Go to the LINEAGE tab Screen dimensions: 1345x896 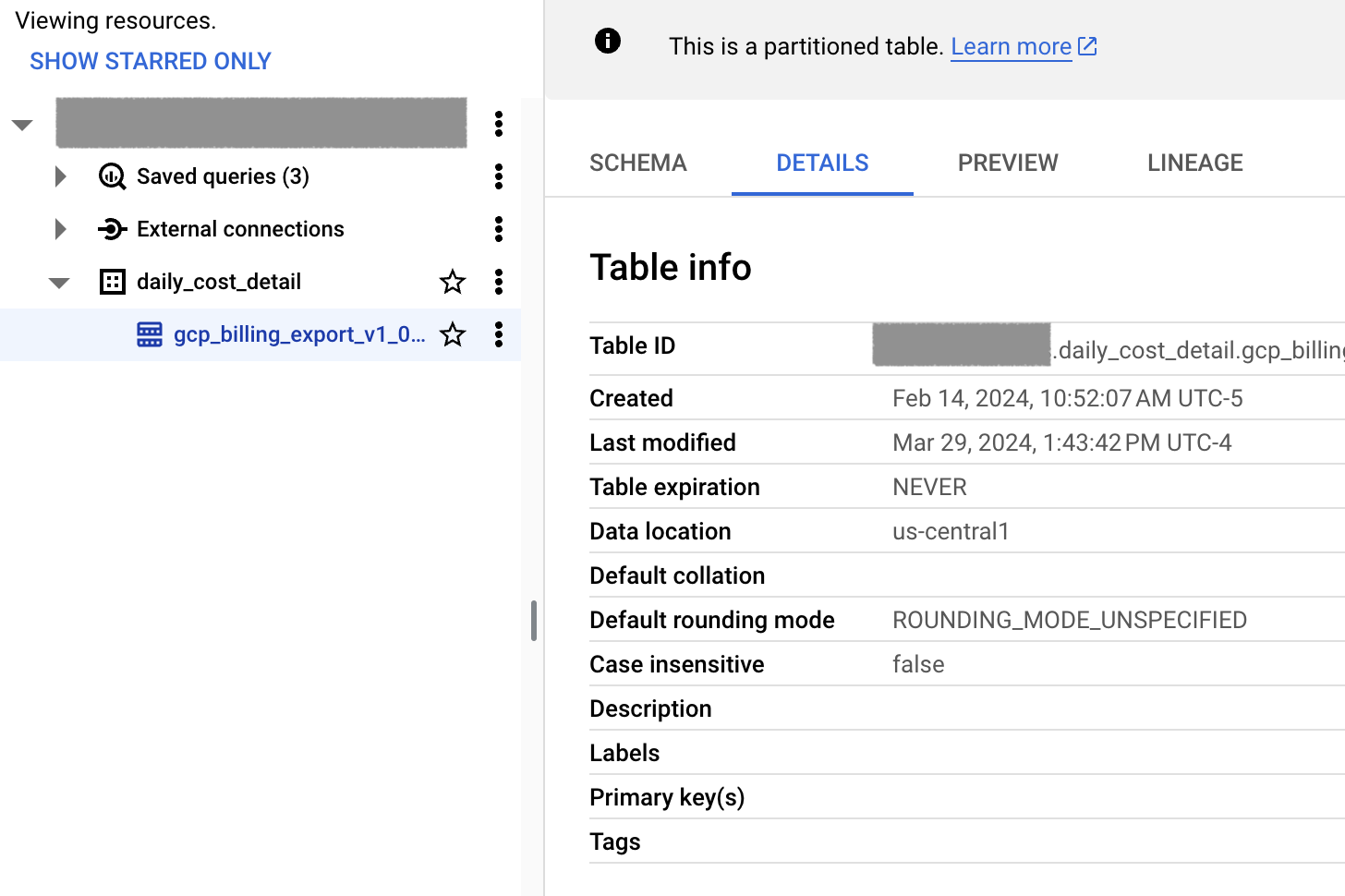tap(1195, 163)
